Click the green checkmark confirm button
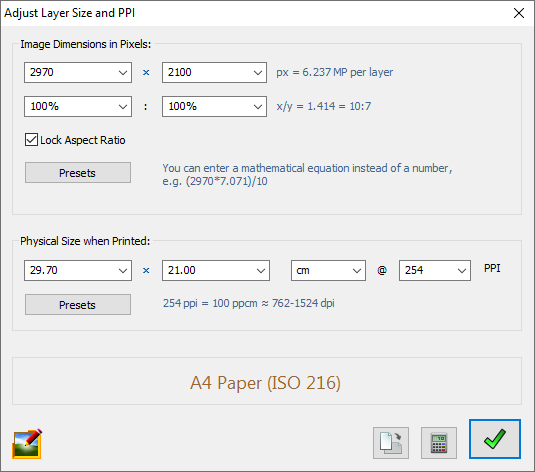The height and width of the screenshot is (472, 535). pyautogui.click(x=495, y=439)
